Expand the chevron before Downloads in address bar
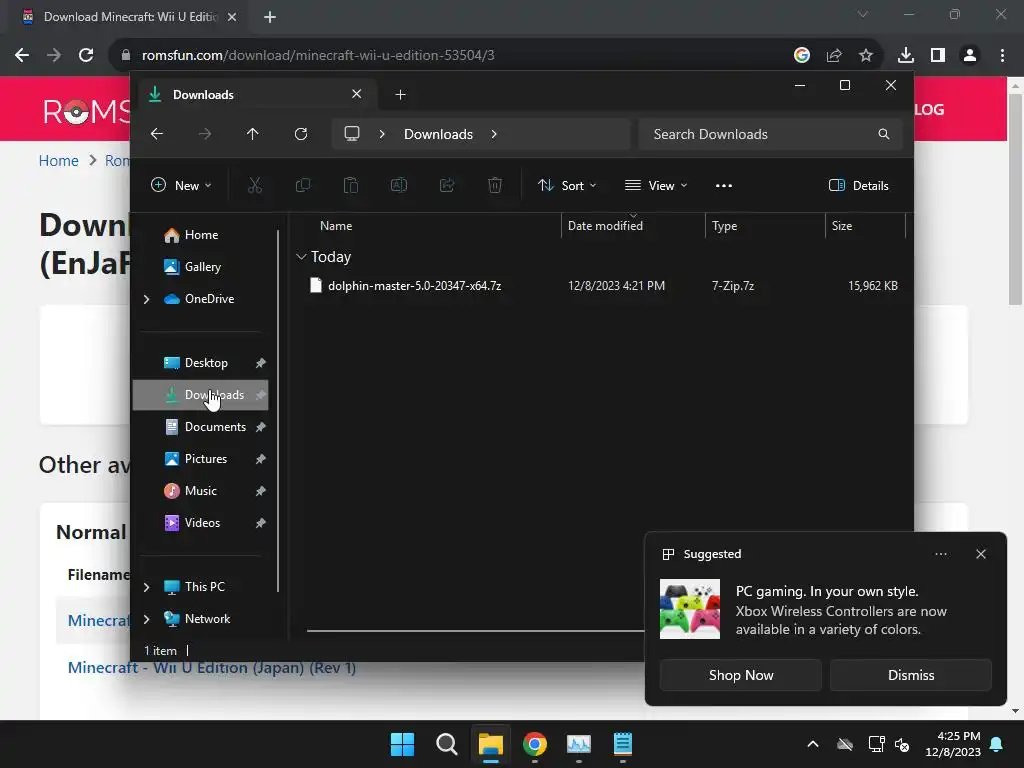Viewport: 1024px width, 768px height. (x=382, y=134)
